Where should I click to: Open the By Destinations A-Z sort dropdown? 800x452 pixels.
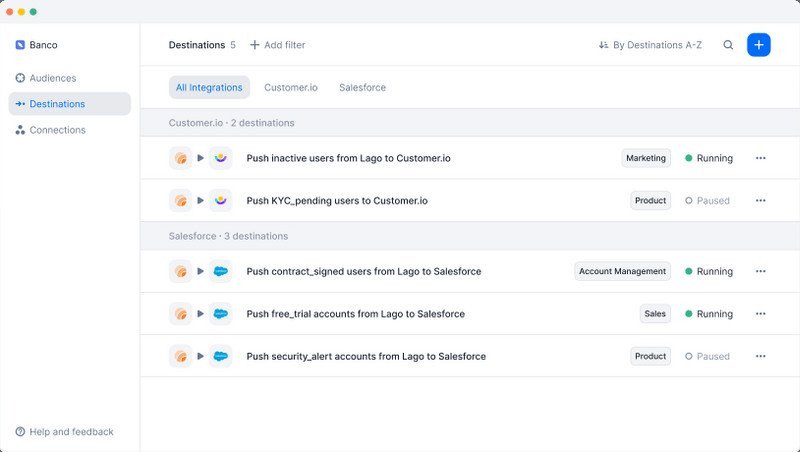(650, 45)
